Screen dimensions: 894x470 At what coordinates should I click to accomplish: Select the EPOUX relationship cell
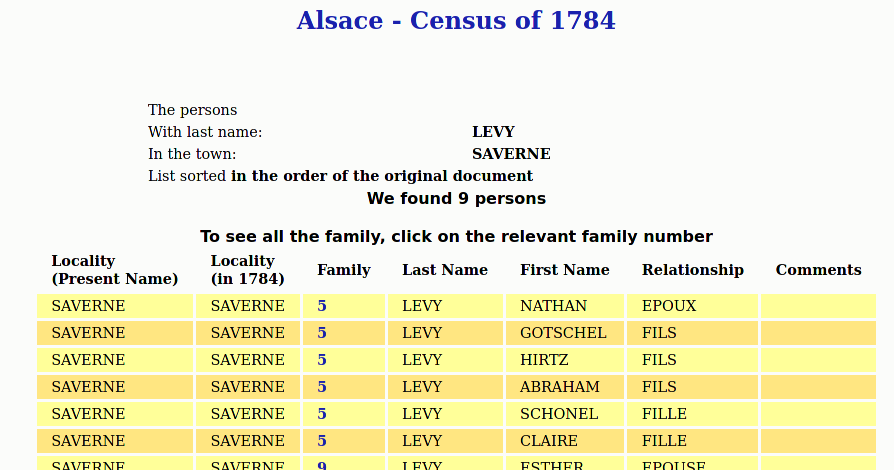669,306
